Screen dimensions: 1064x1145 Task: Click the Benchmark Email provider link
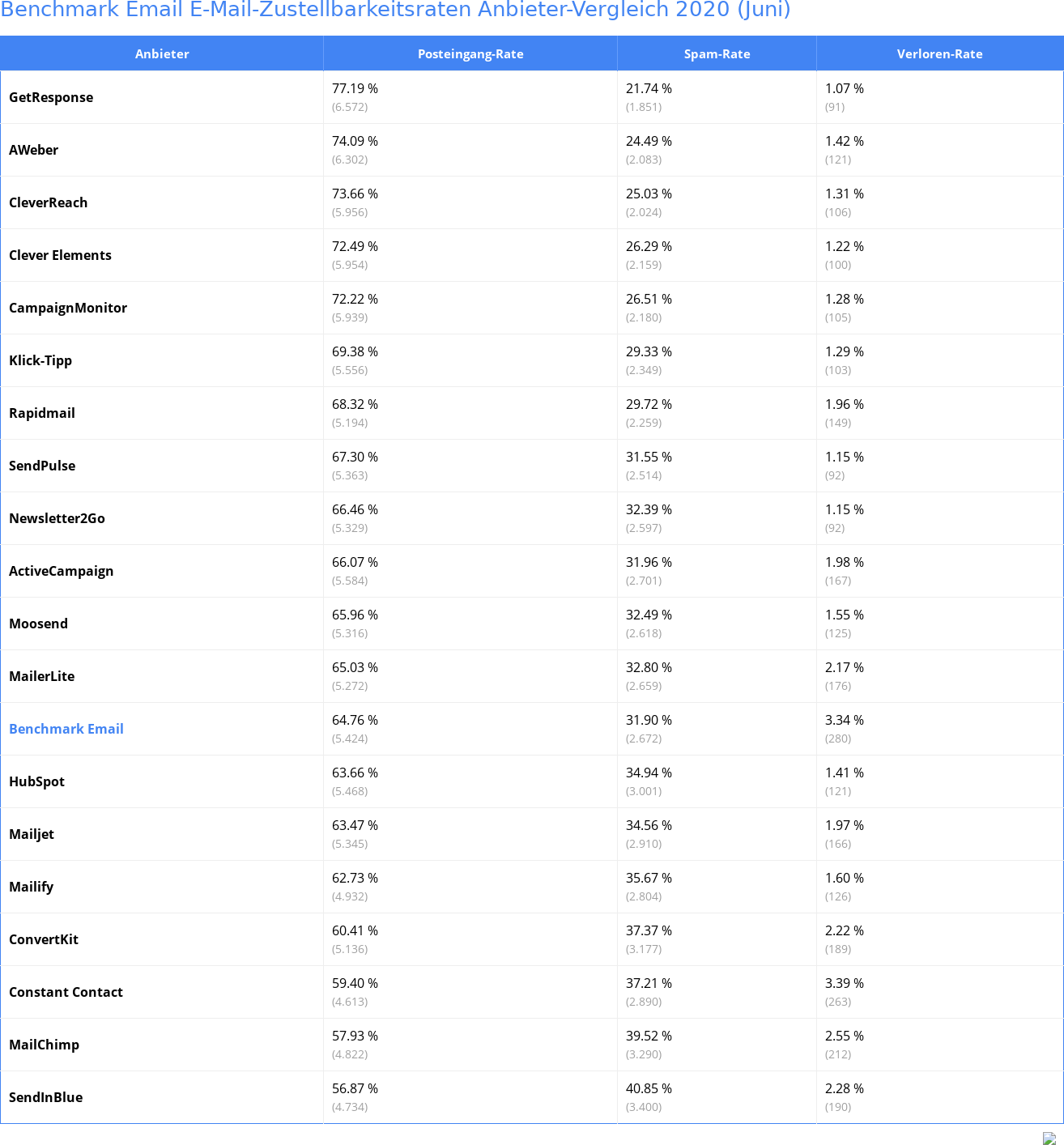pyautogui.click(x=66, y=729)
